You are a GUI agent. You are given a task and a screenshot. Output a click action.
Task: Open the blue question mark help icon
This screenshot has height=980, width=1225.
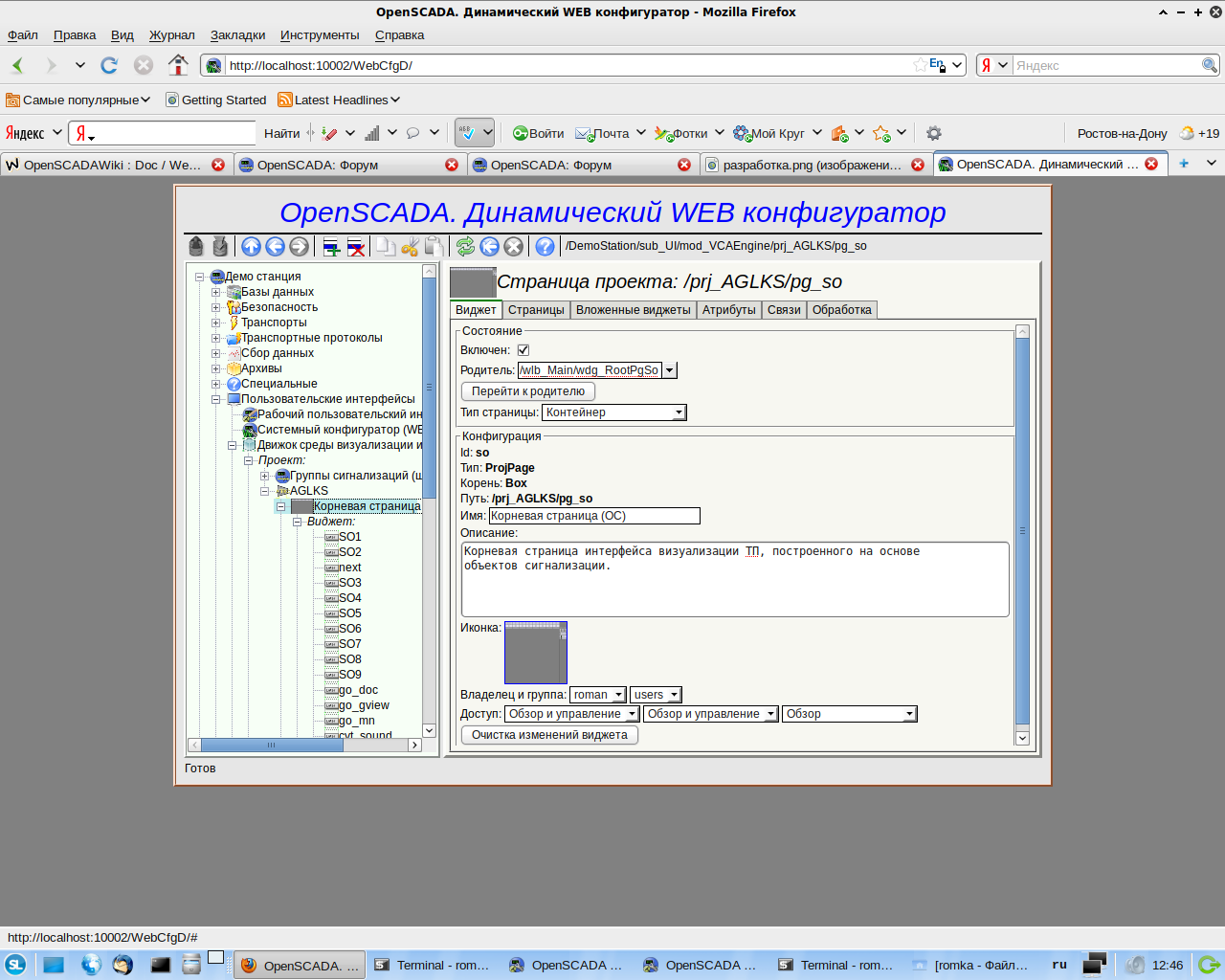(545, 247)
